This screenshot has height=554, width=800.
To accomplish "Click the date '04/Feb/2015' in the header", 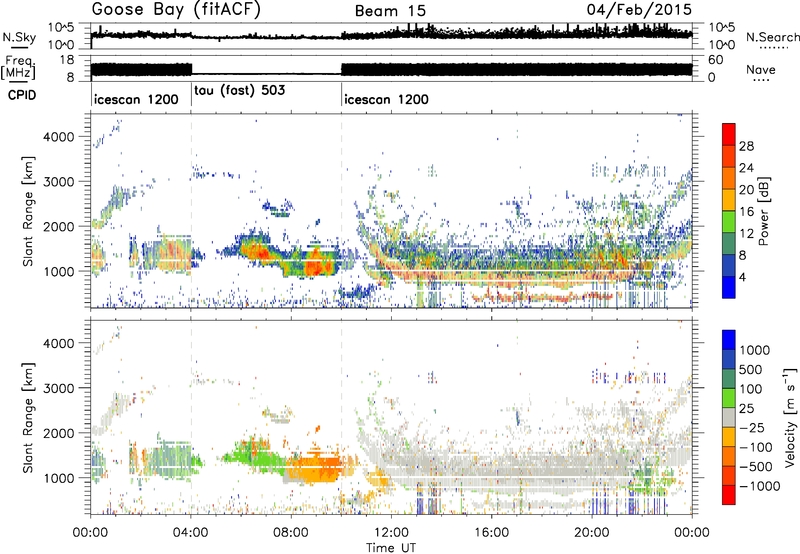I will click(639, 10).
